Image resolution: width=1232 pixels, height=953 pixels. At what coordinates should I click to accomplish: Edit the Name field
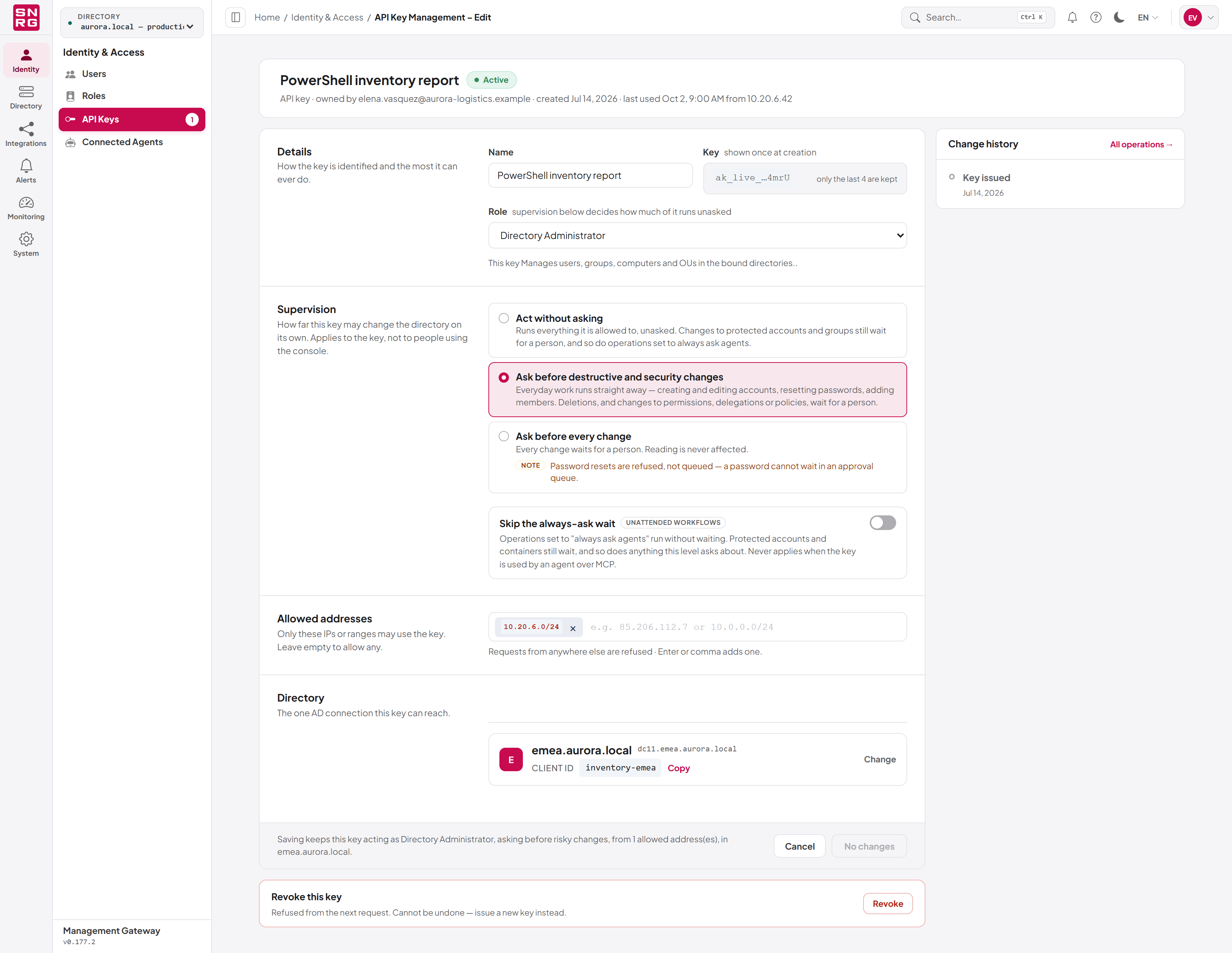(x=590, y=175)
